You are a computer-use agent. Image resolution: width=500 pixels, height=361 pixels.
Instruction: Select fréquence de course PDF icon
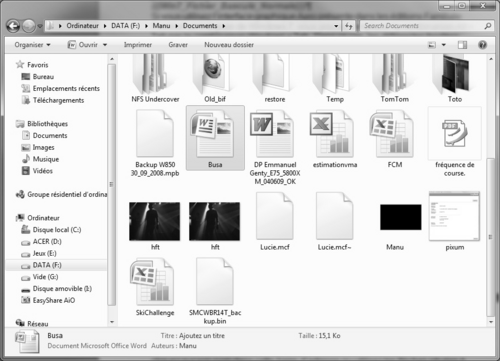click(x=455, y=133)
